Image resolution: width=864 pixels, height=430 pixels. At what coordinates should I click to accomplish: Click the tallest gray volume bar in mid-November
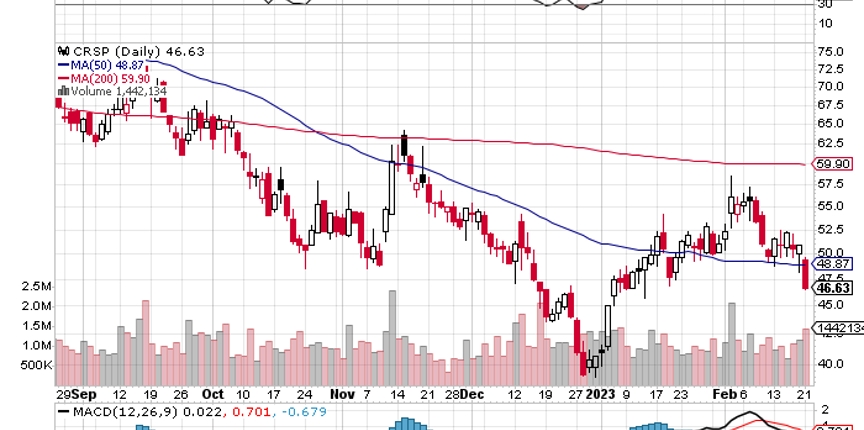point(392,338)
